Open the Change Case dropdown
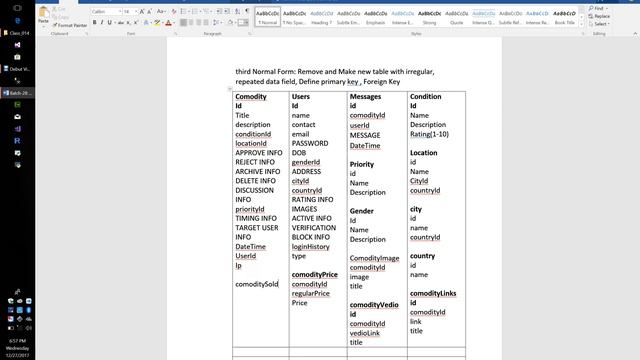The image size is (640, 360). [x=161, y=11]
